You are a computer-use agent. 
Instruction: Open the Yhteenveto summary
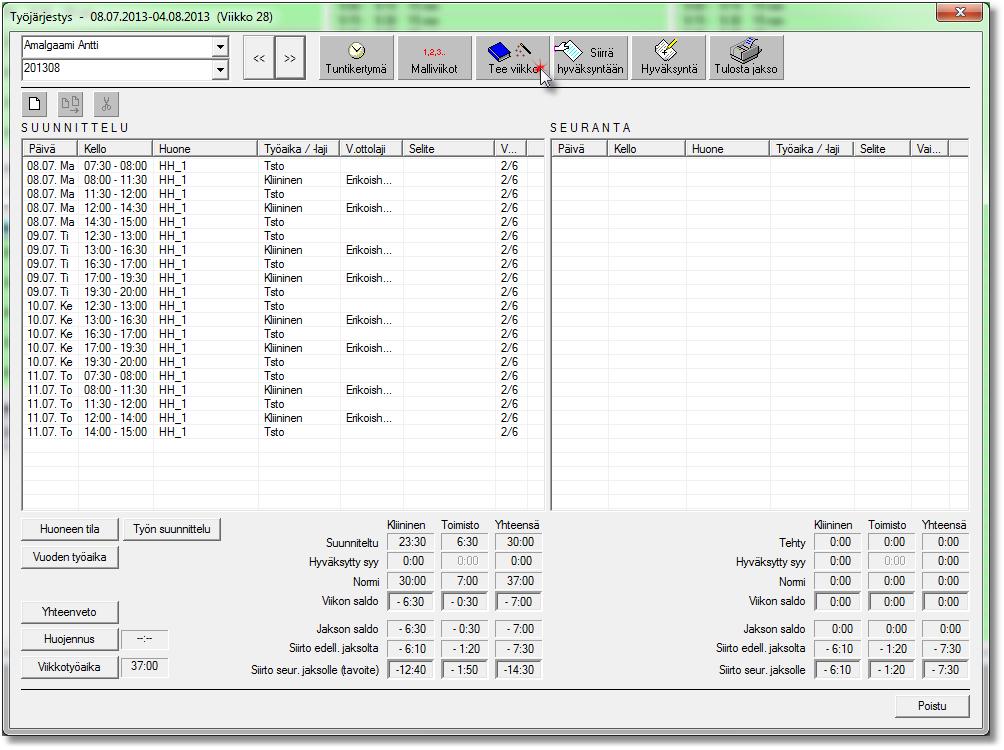click(70, 612)
